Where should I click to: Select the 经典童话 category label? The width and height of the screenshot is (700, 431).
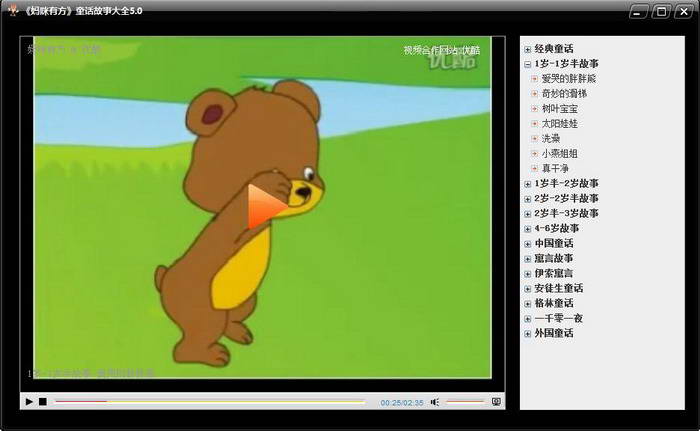point(554,49)
